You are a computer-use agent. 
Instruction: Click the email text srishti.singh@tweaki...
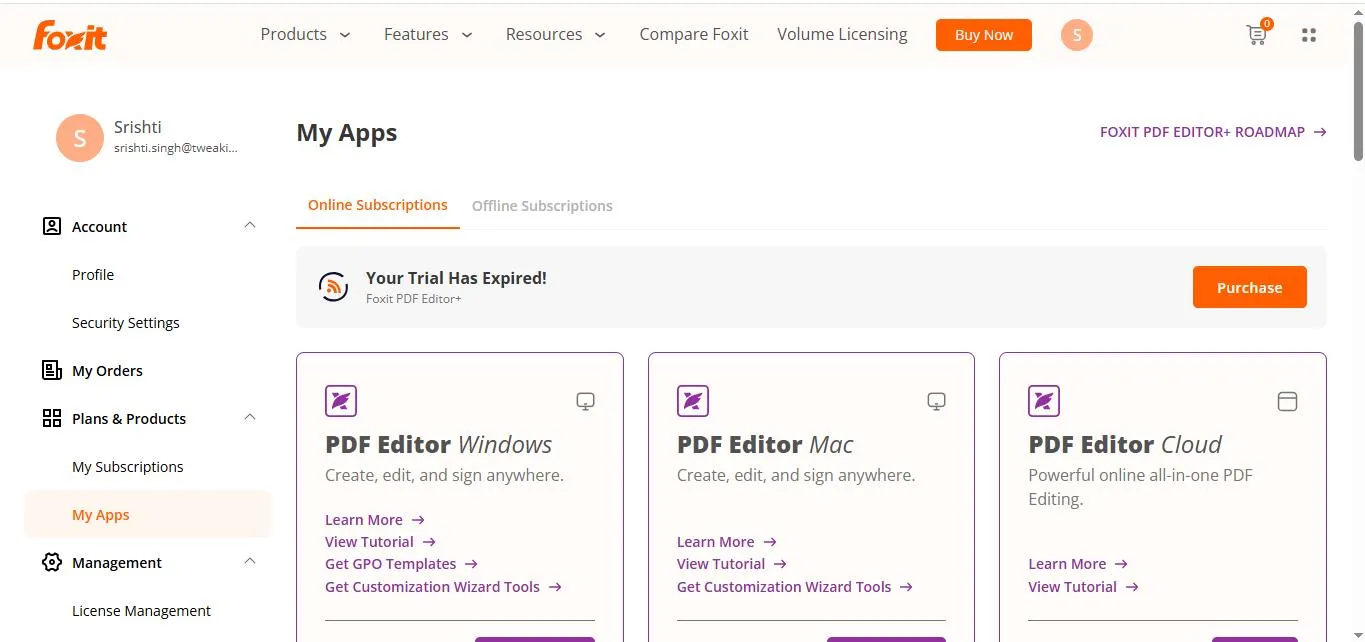[x=176, y=148]
